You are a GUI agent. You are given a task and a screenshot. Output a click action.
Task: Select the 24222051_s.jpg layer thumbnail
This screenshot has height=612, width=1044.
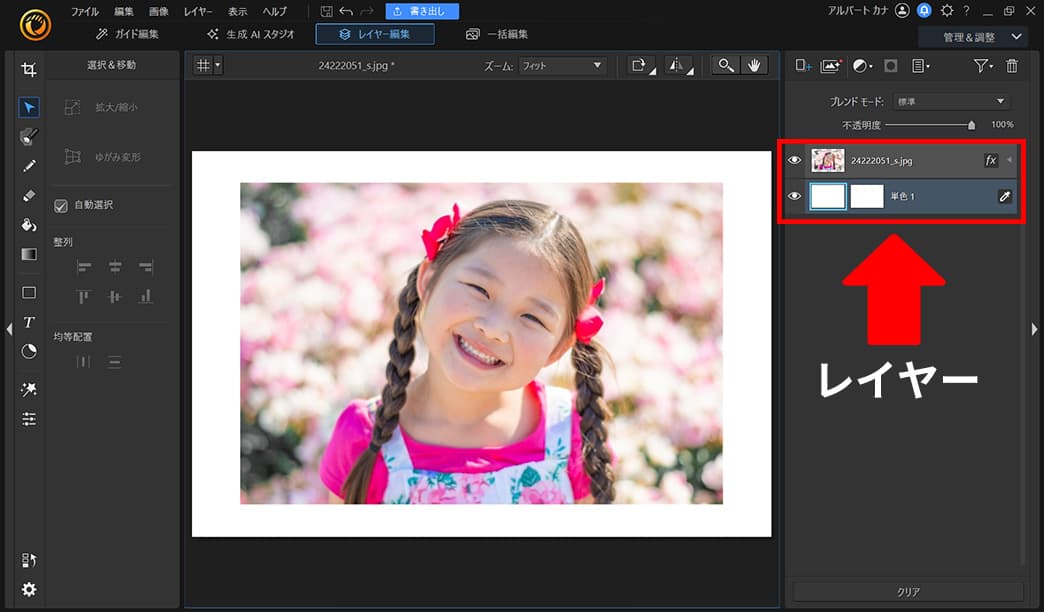(x=828, y=160)
